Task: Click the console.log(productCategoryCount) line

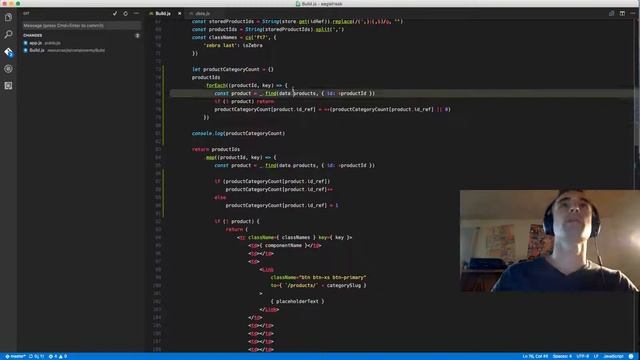Action: tap(238, 133)
